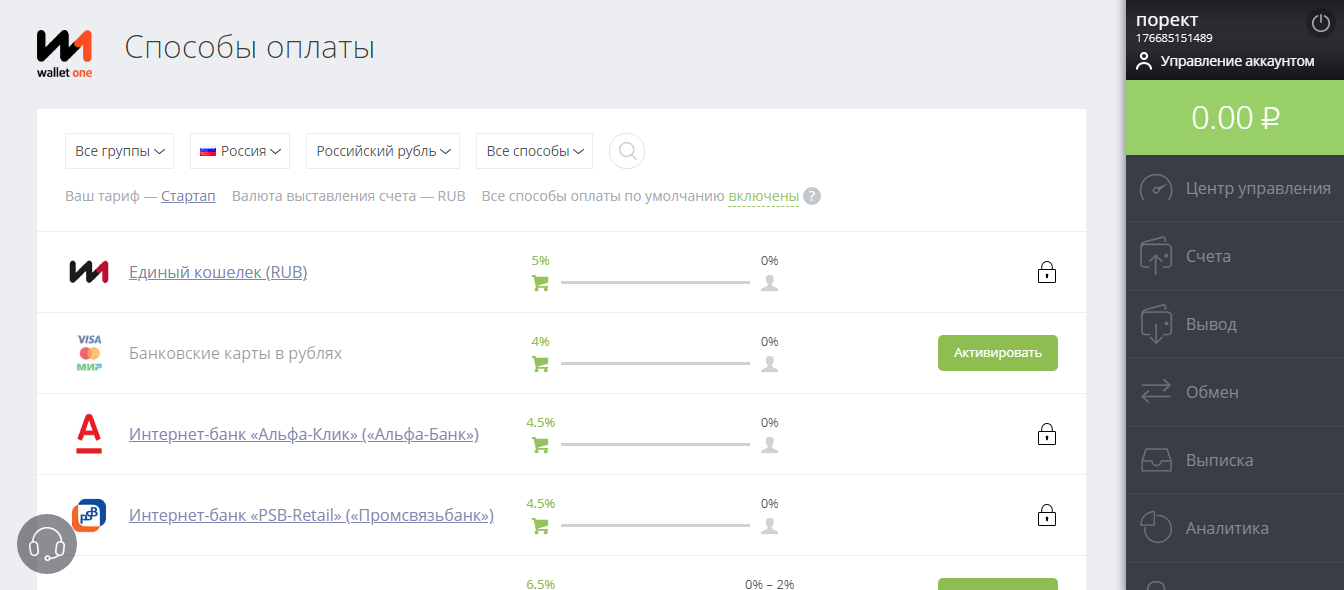Click the Единый кошелек commission slider
The image size is (1344, 590).
[x=655, y=283]
